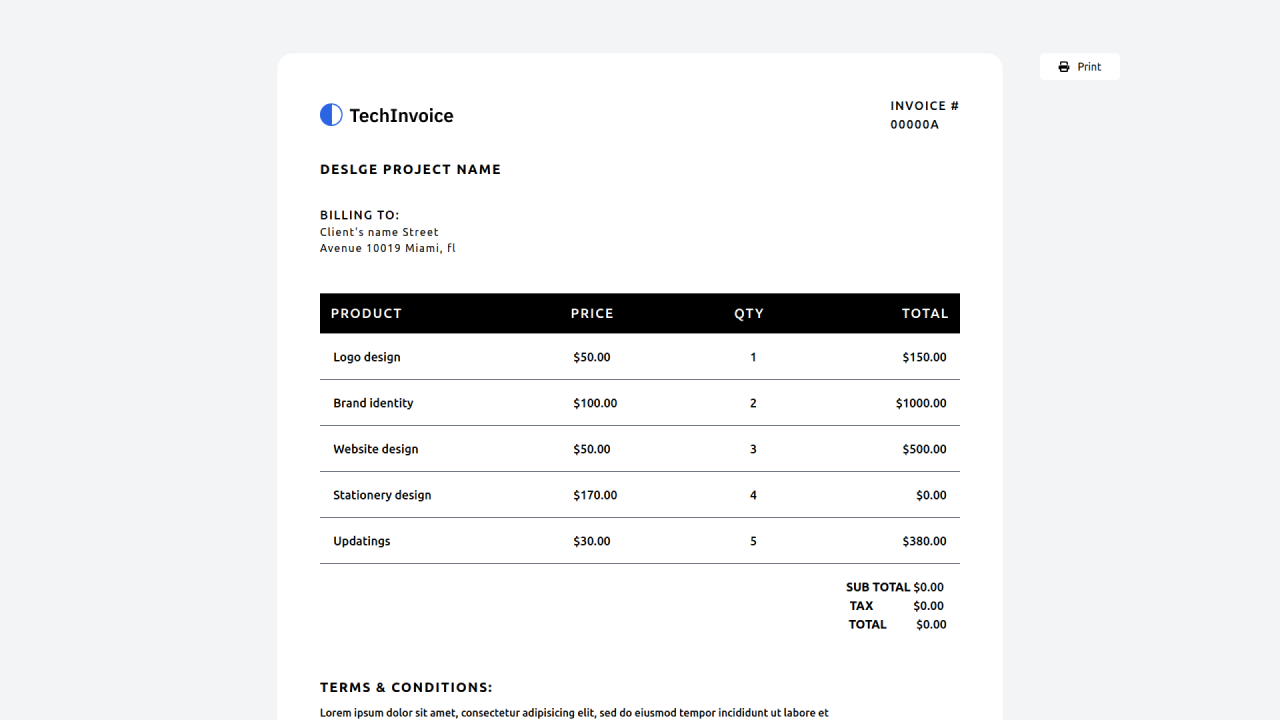
Task: Click the PRODUCT column header
Action: (366, 313)
